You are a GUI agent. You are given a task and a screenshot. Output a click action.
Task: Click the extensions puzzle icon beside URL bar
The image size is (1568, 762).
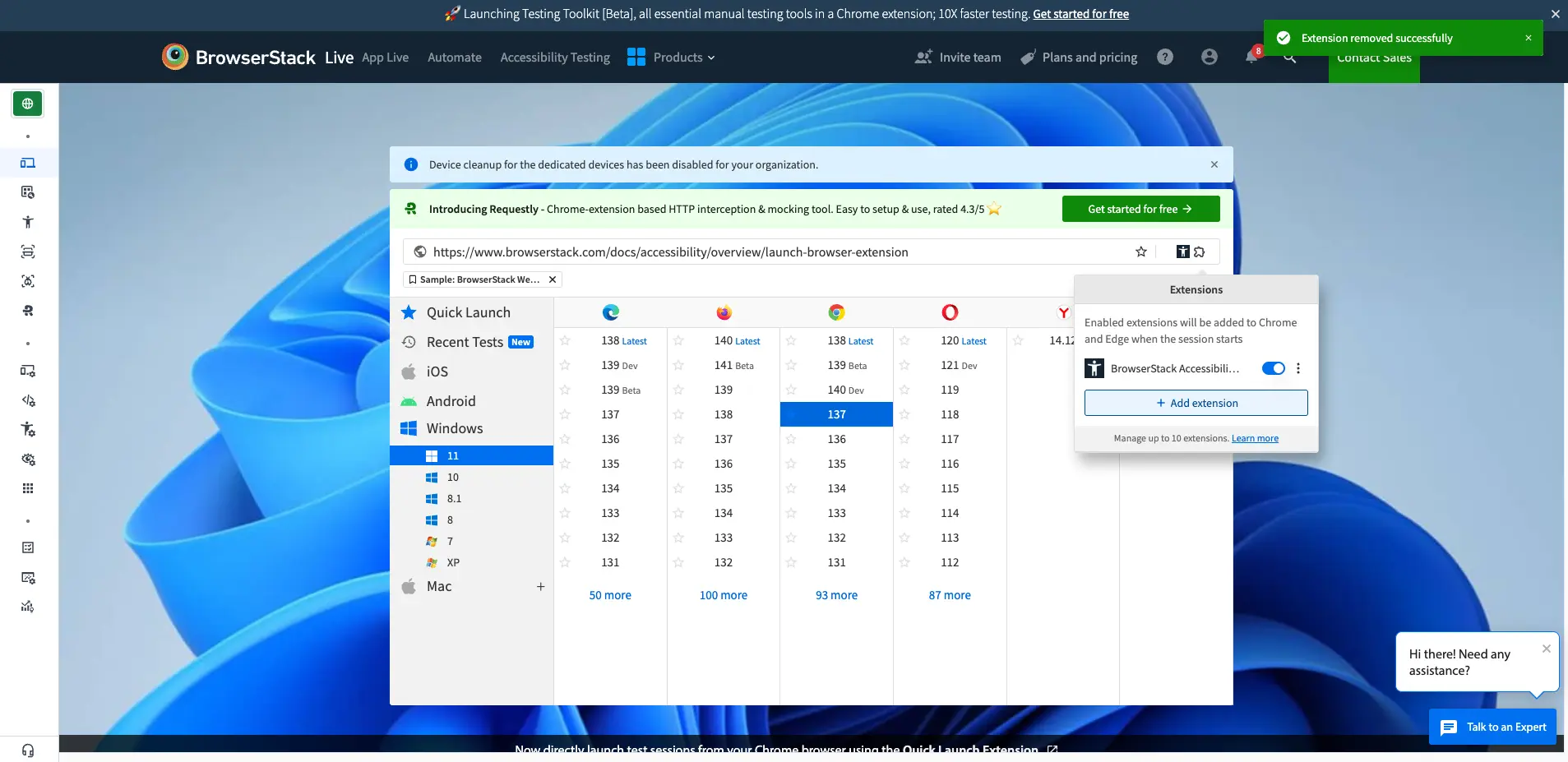click(1200, 252)
